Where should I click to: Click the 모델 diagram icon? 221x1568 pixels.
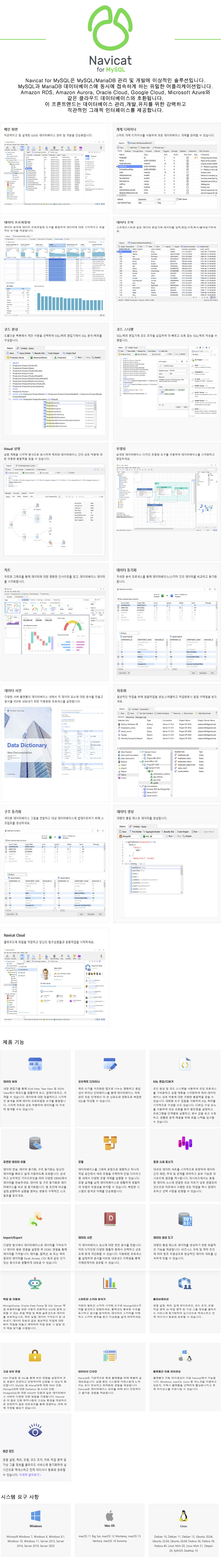110,1143
